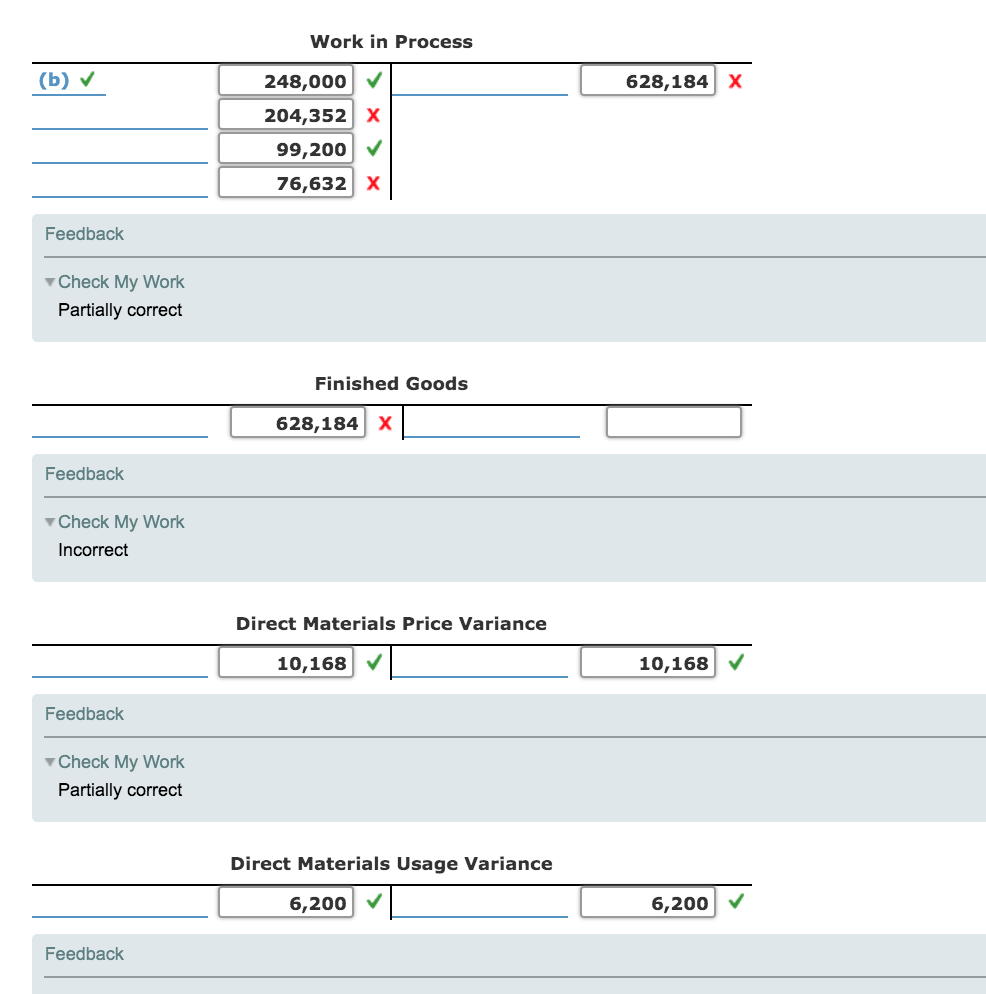986x994 pixels.
Task: Select the blank debit account field in Finished Goods
Action: click(120, 428)
